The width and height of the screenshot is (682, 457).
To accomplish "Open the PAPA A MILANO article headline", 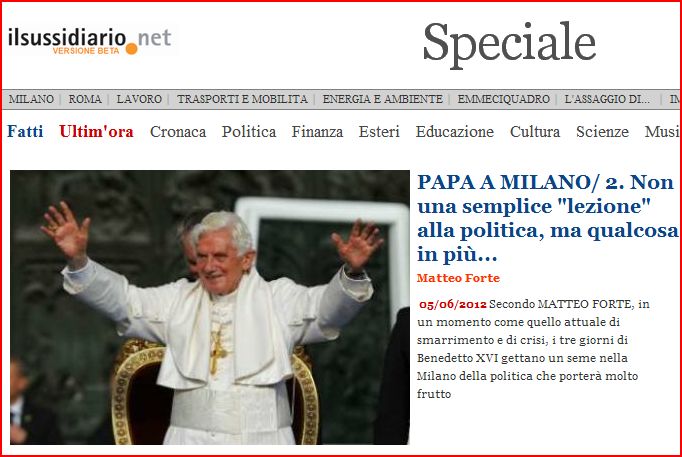I will click(x=547, y=218).
